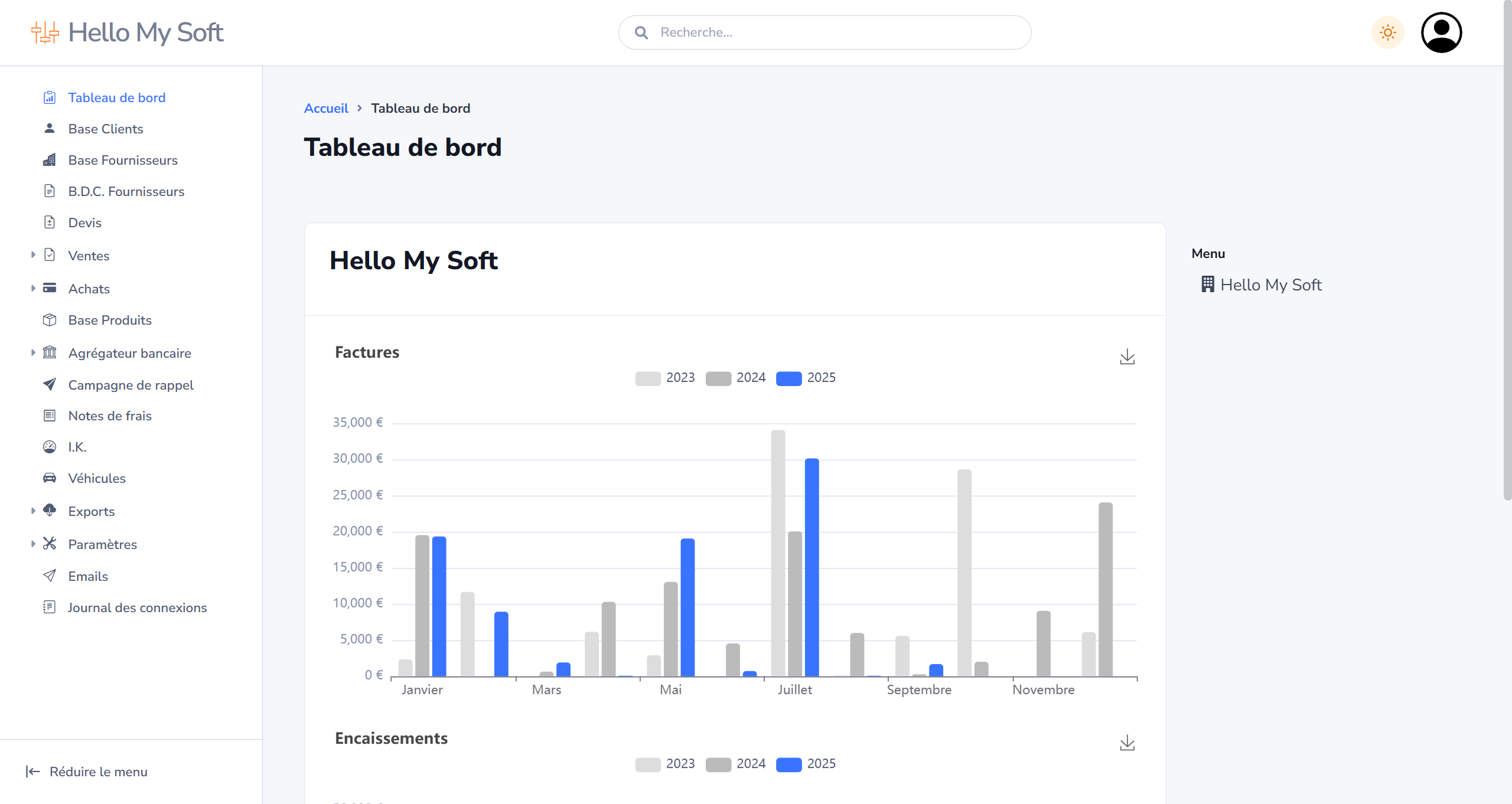Download the Encaissements chart

[1127, 743]
